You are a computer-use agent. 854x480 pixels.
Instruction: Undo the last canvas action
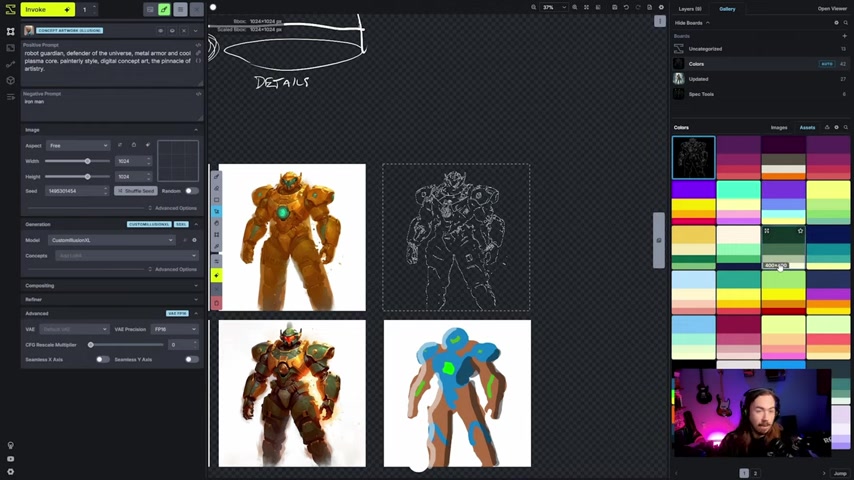point(626,8)
